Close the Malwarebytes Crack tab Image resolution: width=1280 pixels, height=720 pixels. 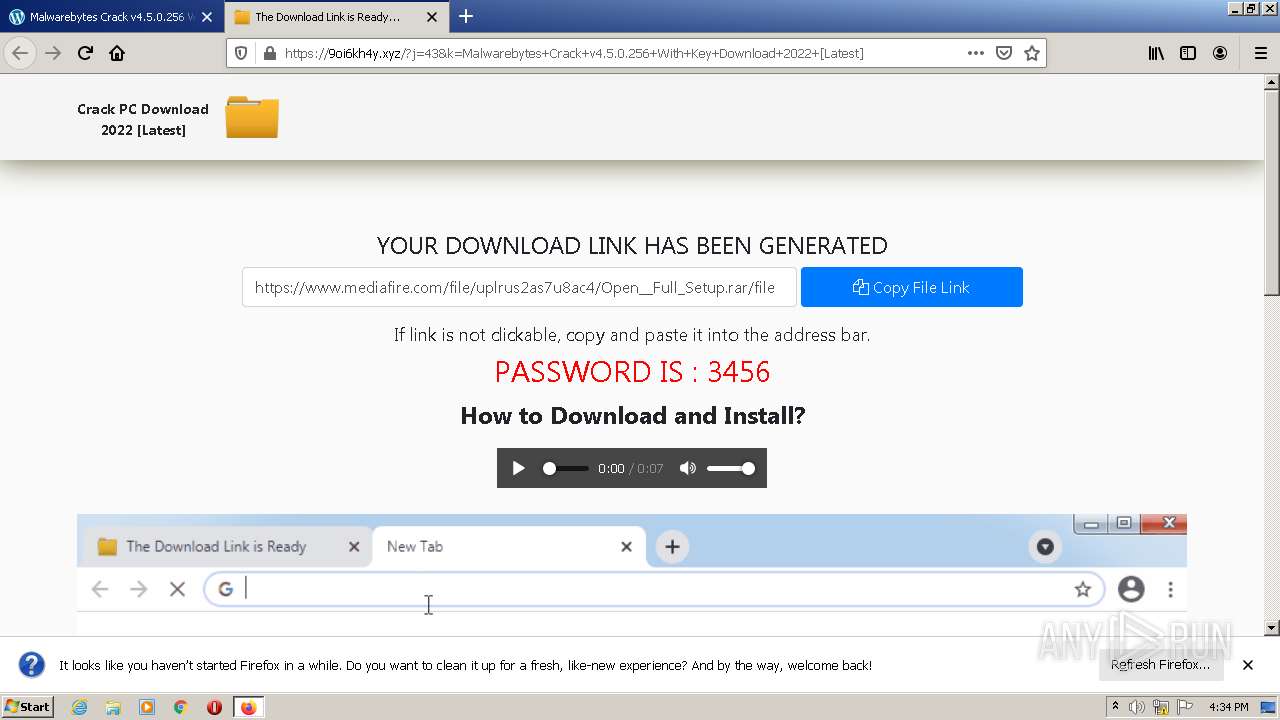(x=207, y=17)
